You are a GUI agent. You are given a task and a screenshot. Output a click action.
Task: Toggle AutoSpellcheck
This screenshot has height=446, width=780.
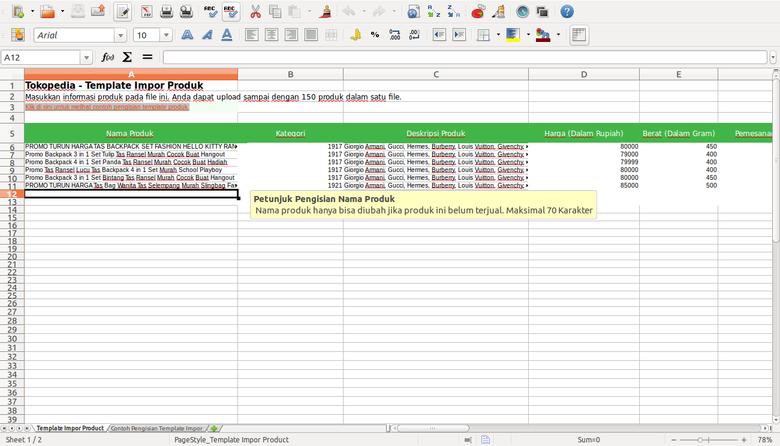click(230, 12)
